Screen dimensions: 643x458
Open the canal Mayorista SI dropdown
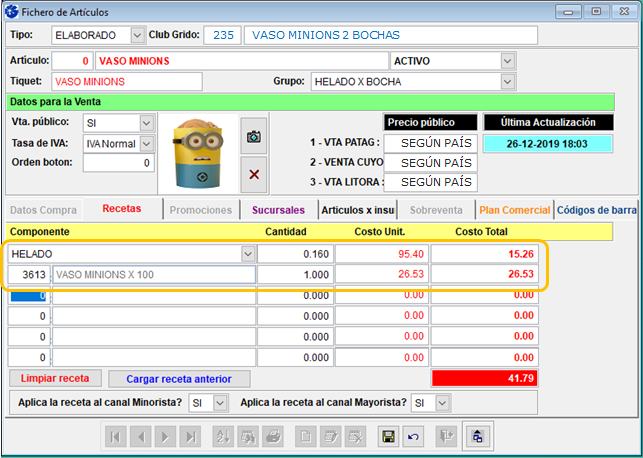click(444, 402)
